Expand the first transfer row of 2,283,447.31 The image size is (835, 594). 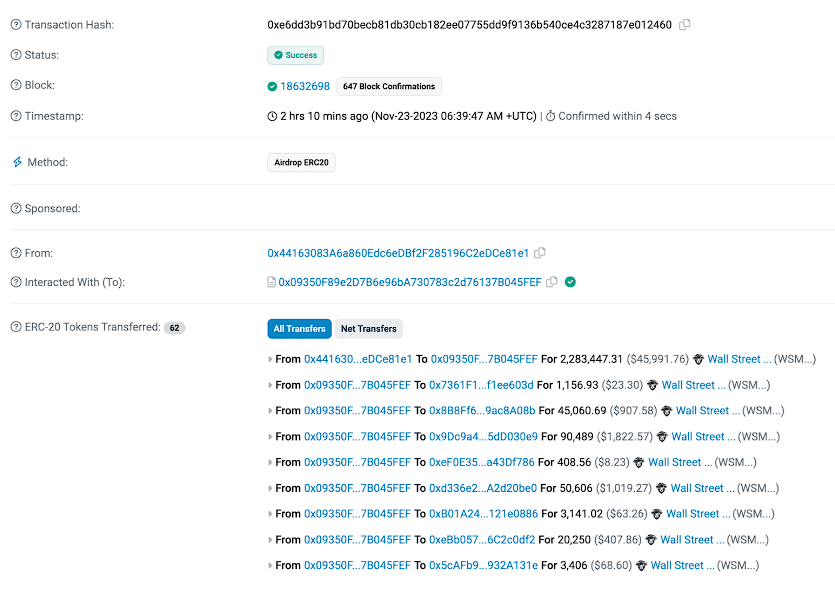(270, 359)
